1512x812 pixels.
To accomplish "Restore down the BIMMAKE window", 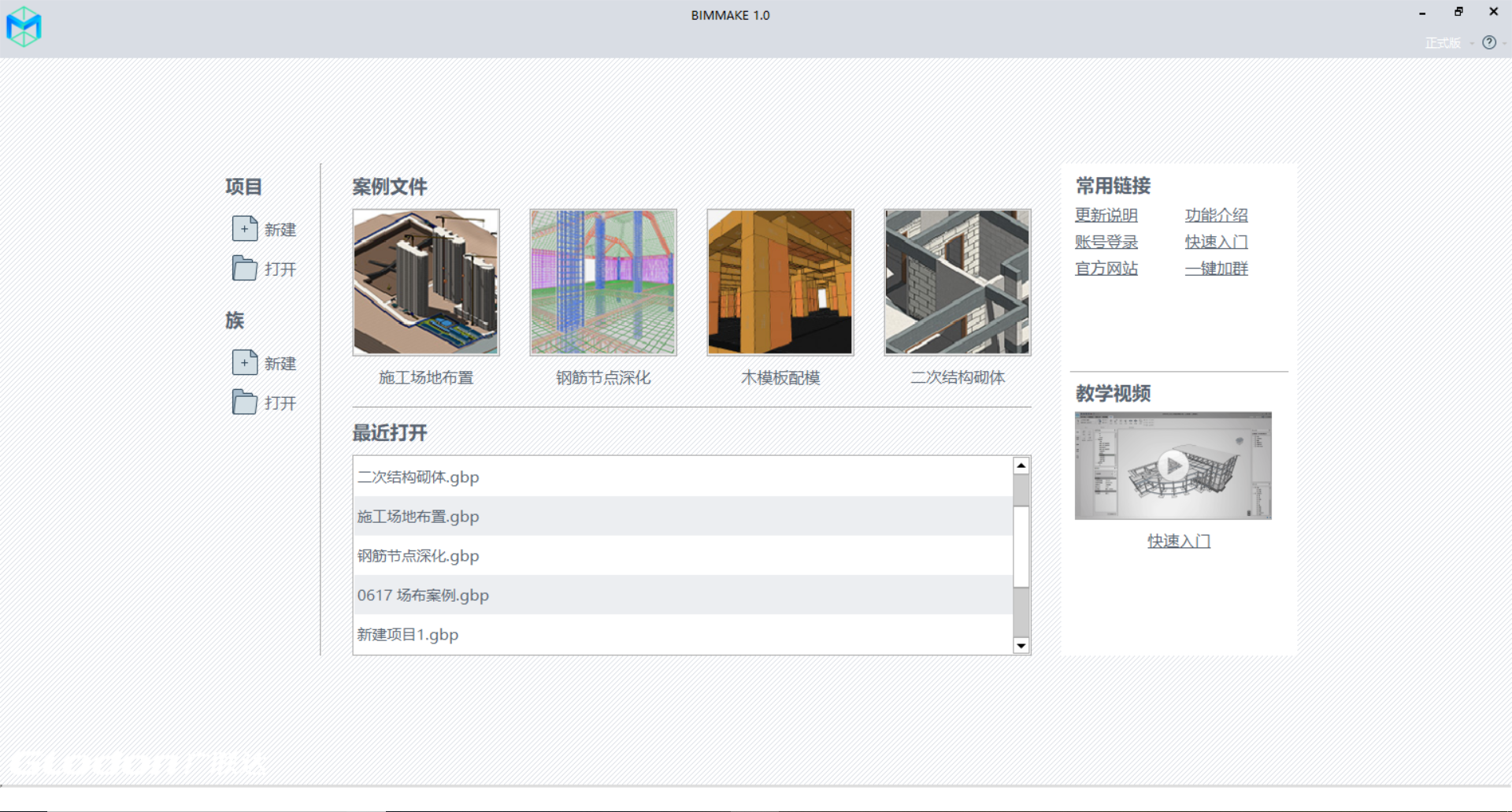I will pyautogui.click(x=1458, y=12).
